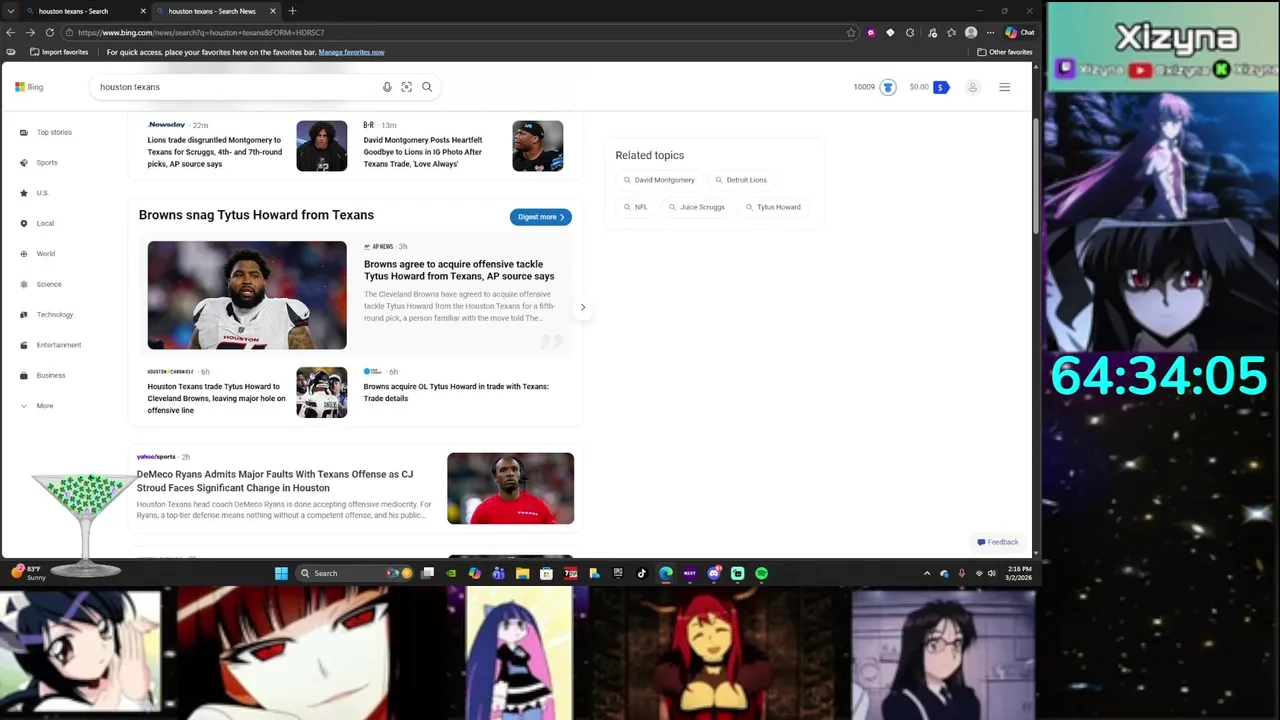The image size is (1280, 720).
Task: Click the Digest more button
Action: [541, 217]
